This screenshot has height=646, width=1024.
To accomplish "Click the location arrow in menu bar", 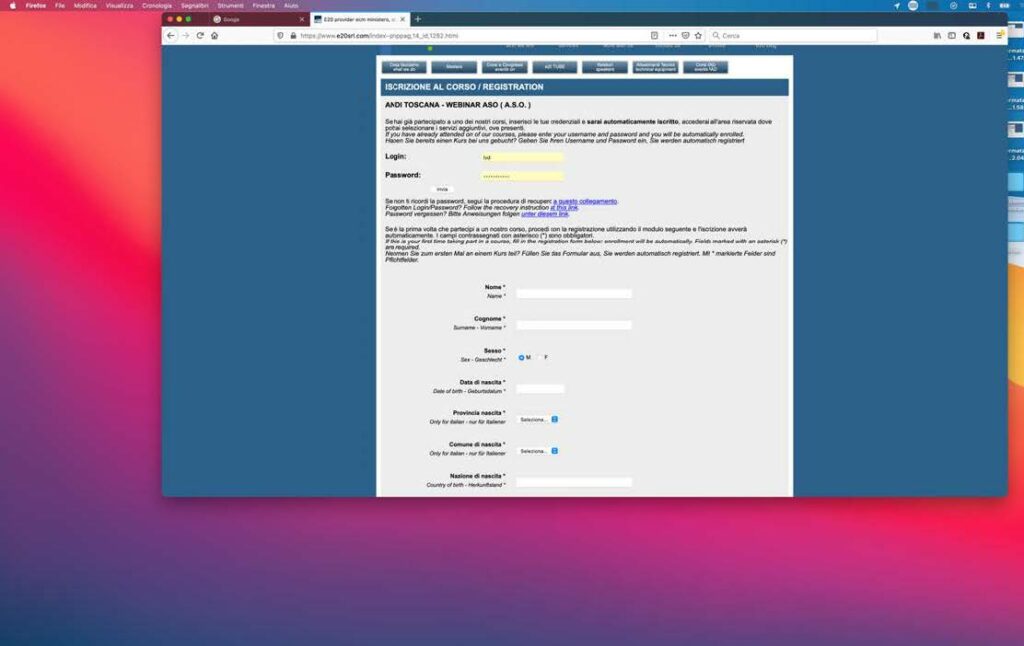I will click(897, 5).
